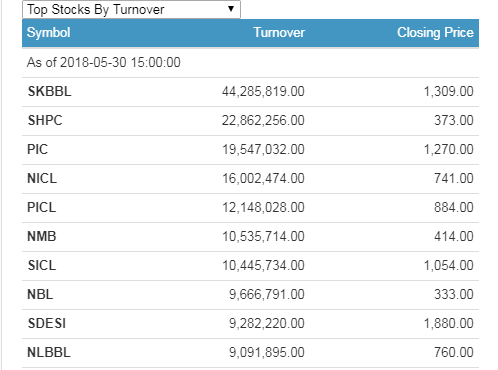The width and height of the screenshot is (498, 370).
Task: Open the PIC stock symbol link
Action: coord(37,149)
